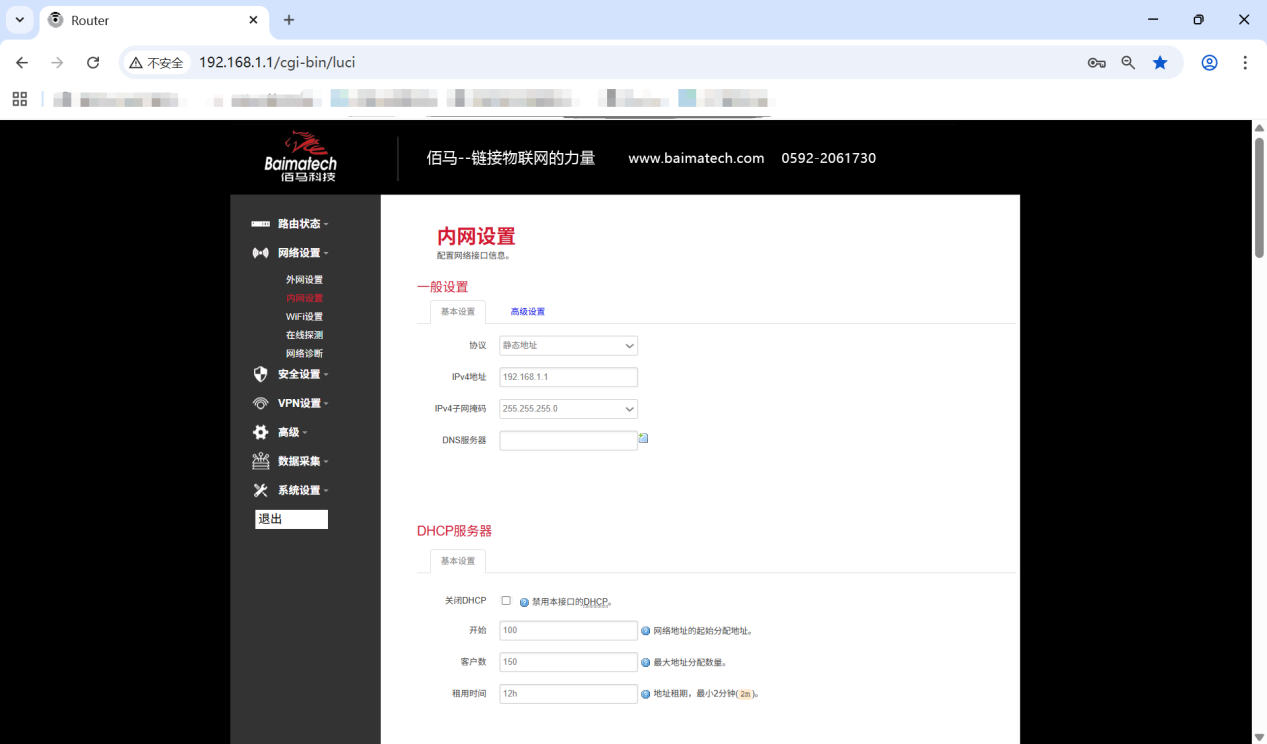Image resolution: width=1267 pixels, height=744 pixels.
Task: Click the browser bookmark star icon
Action: [x=1160, y=62]
